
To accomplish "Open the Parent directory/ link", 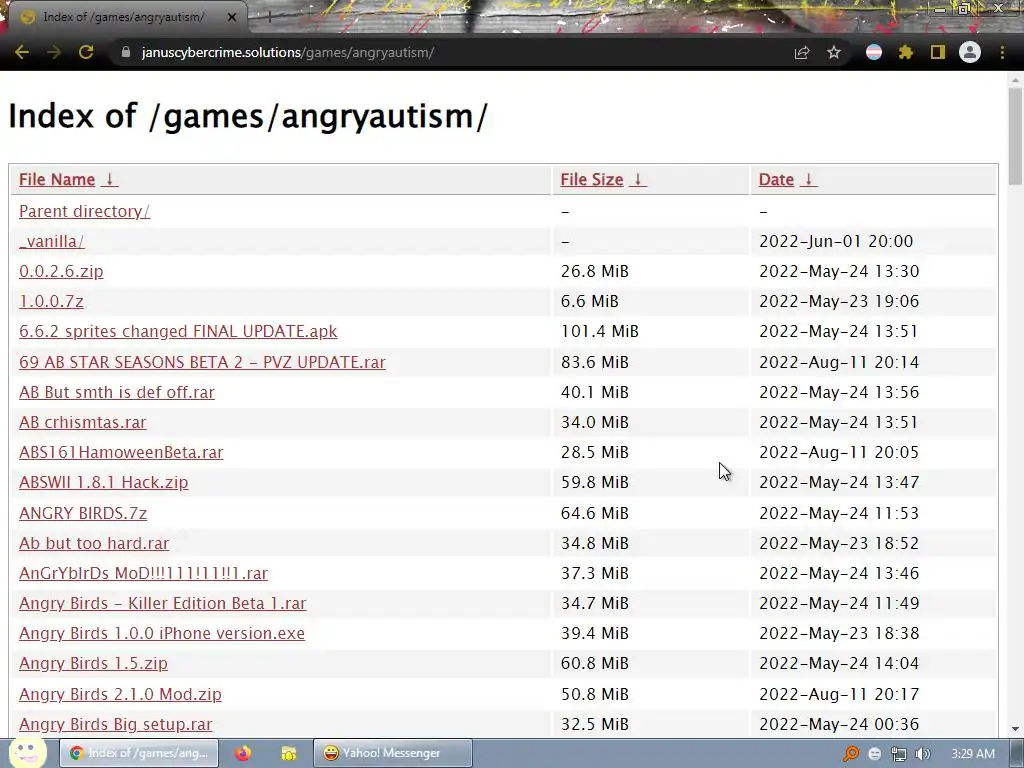I will click(x=84, y=211).
